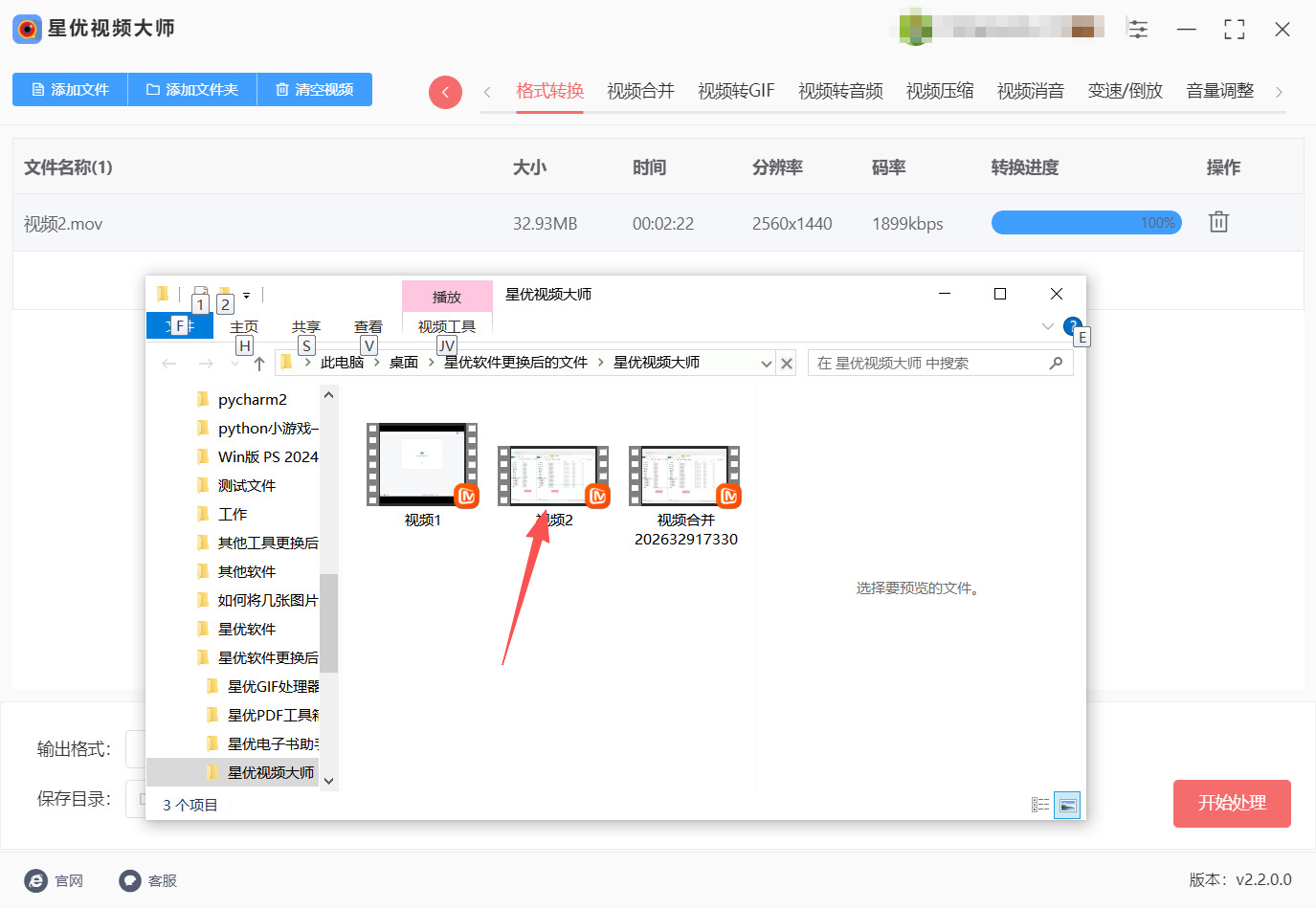The width and height of the screenshot is (1316, 909).
Task: Open the Explorer 文件 menu
Action: pyautogui.click(x=180, y=326)
